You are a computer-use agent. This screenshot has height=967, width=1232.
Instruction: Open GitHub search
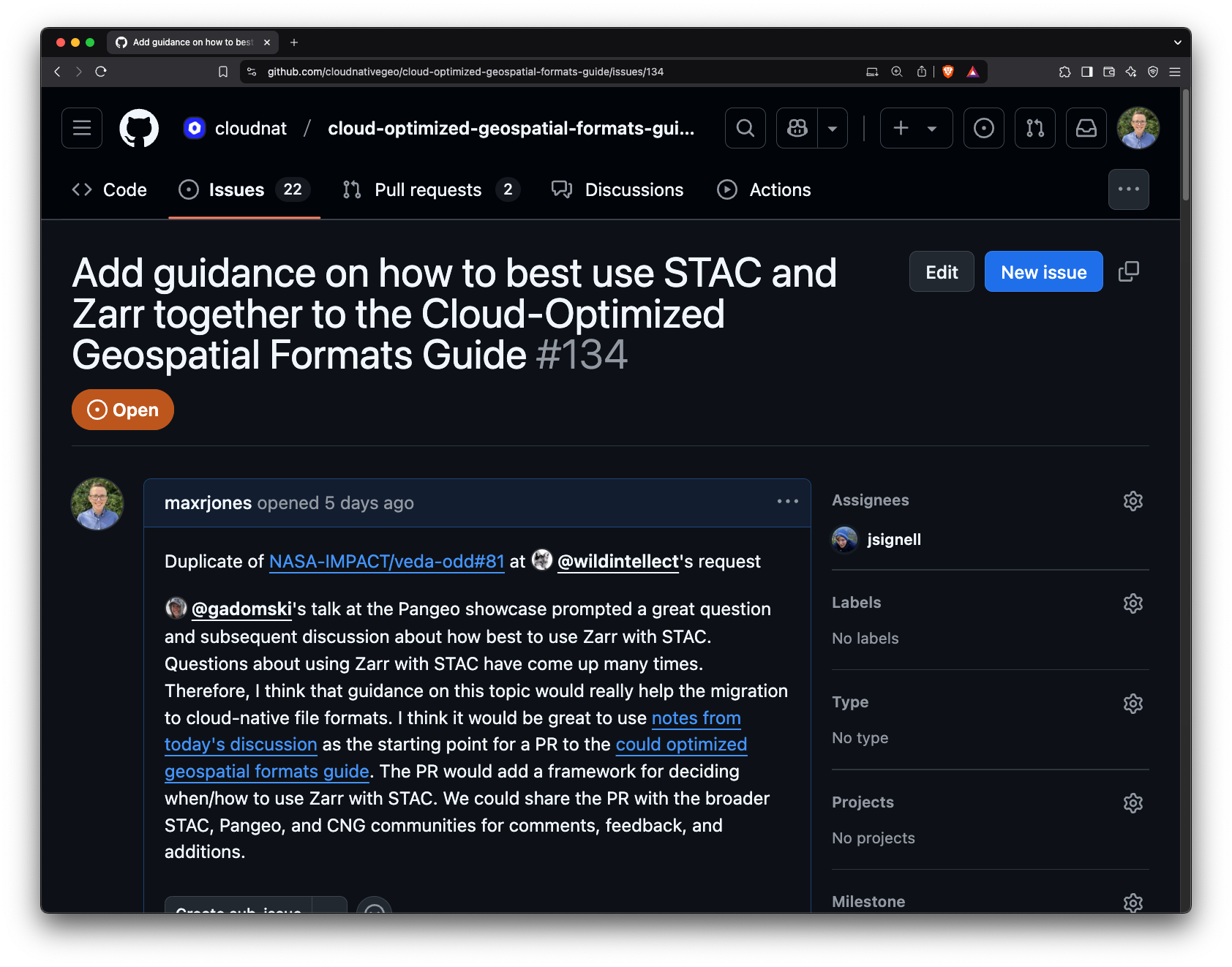pos(745,128)
